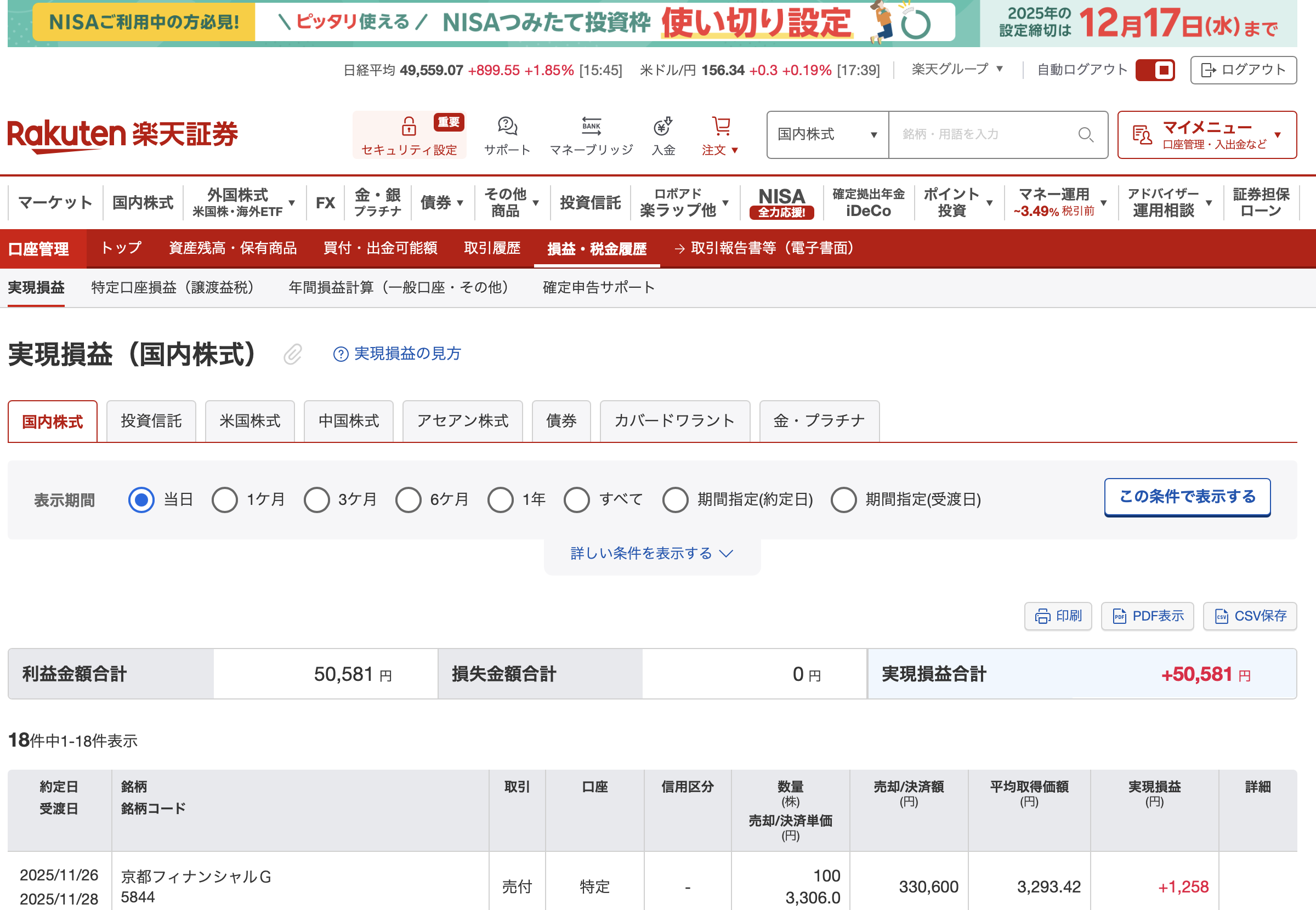
Task: Toggle the 自動ログアウト switch
Action: [1155, 70]
